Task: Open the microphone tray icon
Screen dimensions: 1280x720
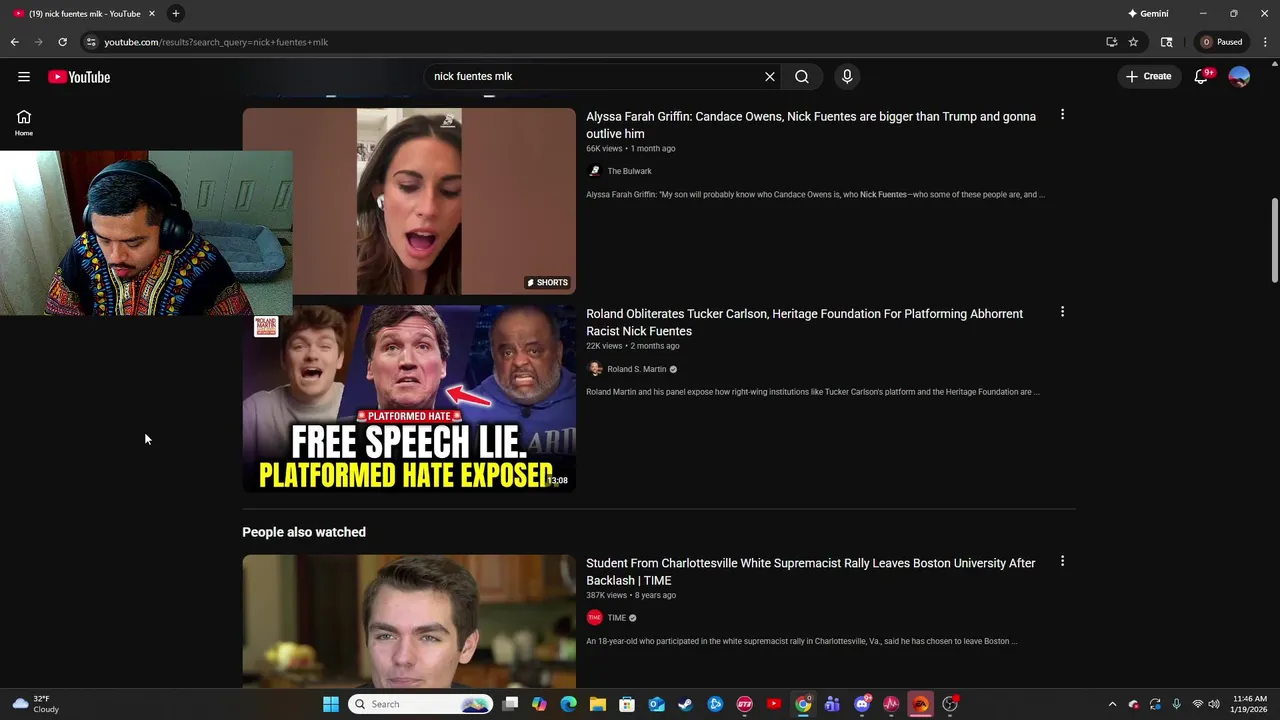Action: coord(1176,704)
